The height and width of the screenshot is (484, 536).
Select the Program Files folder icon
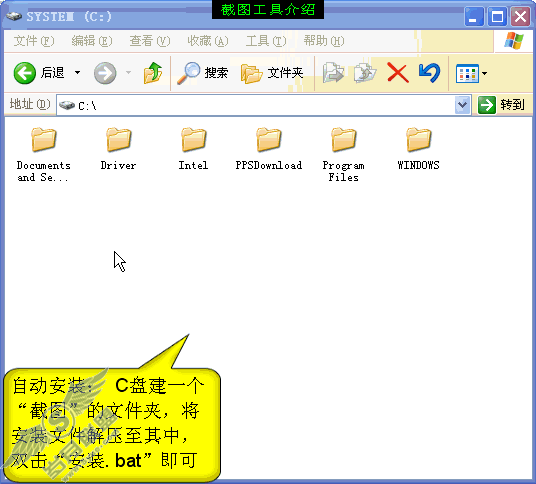344,139
